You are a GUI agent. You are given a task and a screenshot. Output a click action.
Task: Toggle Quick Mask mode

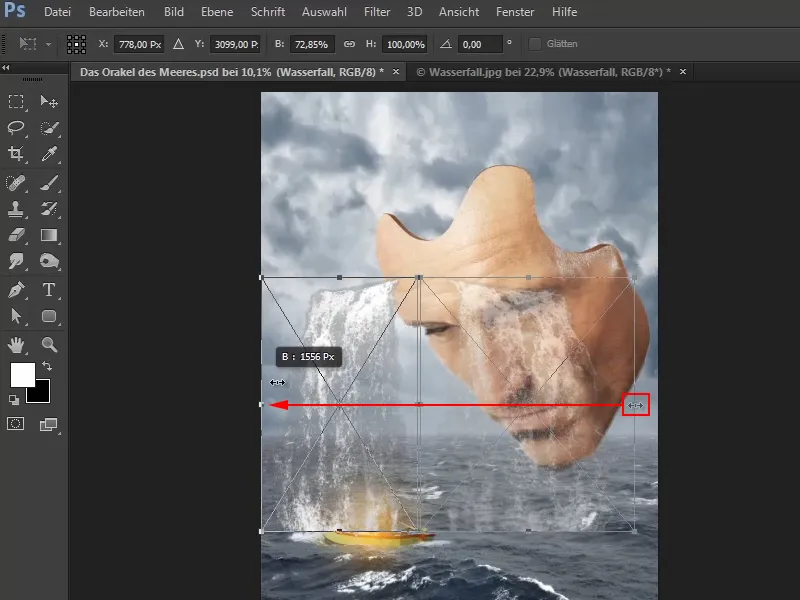tap(16, 424)
